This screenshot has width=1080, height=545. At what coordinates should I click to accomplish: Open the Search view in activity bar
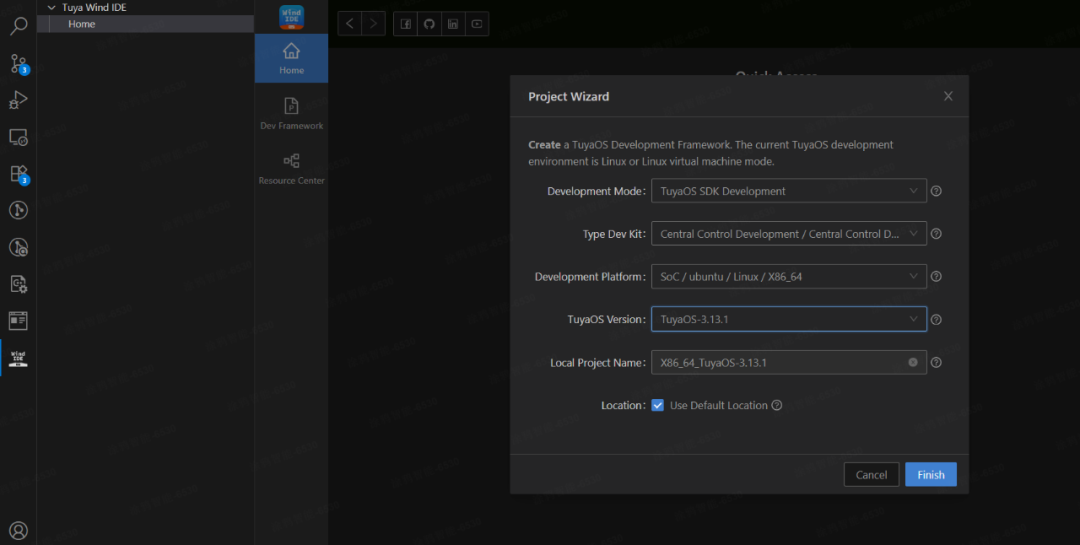(19, 26)
